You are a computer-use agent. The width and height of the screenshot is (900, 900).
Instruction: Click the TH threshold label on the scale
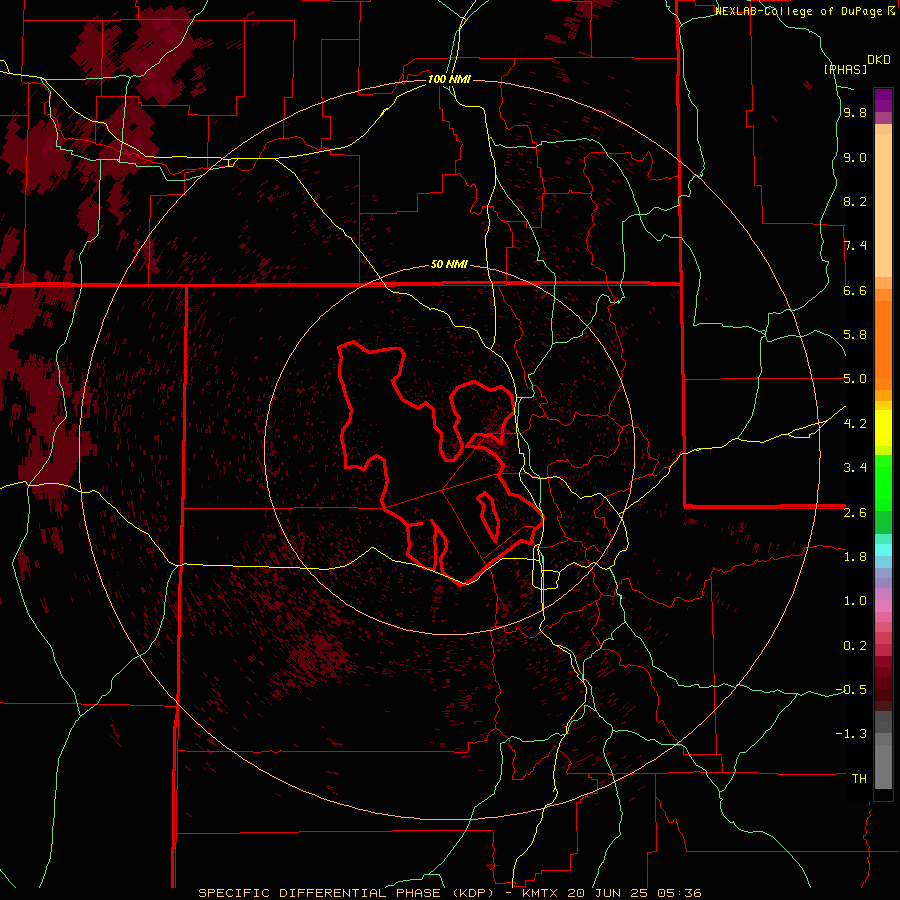(859, 778)
